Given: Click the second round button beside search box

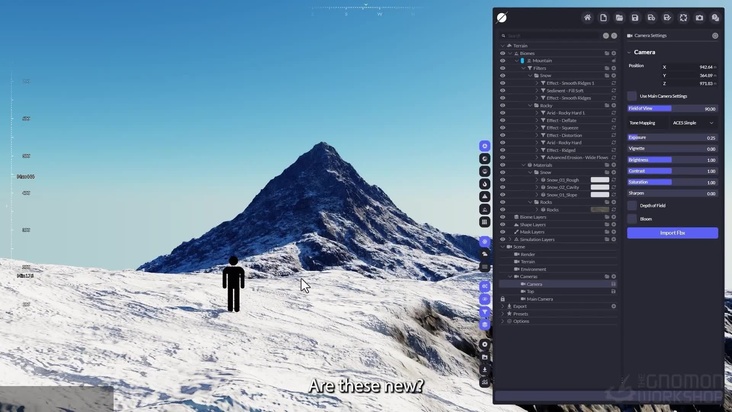Looking at the screenshot, I should [x=614, y=36].
